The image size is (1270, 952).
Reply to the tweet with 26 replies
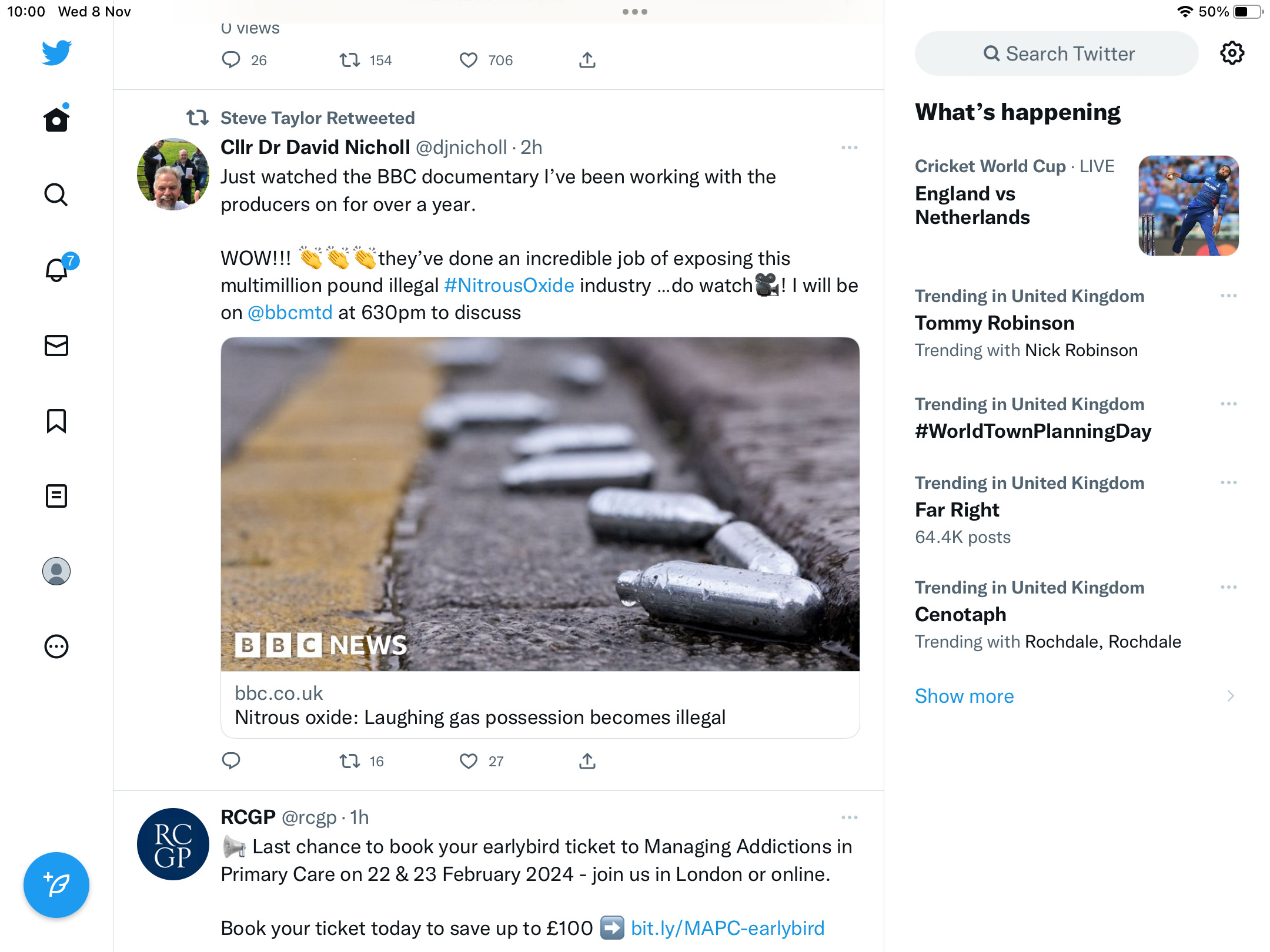point(231,60)
